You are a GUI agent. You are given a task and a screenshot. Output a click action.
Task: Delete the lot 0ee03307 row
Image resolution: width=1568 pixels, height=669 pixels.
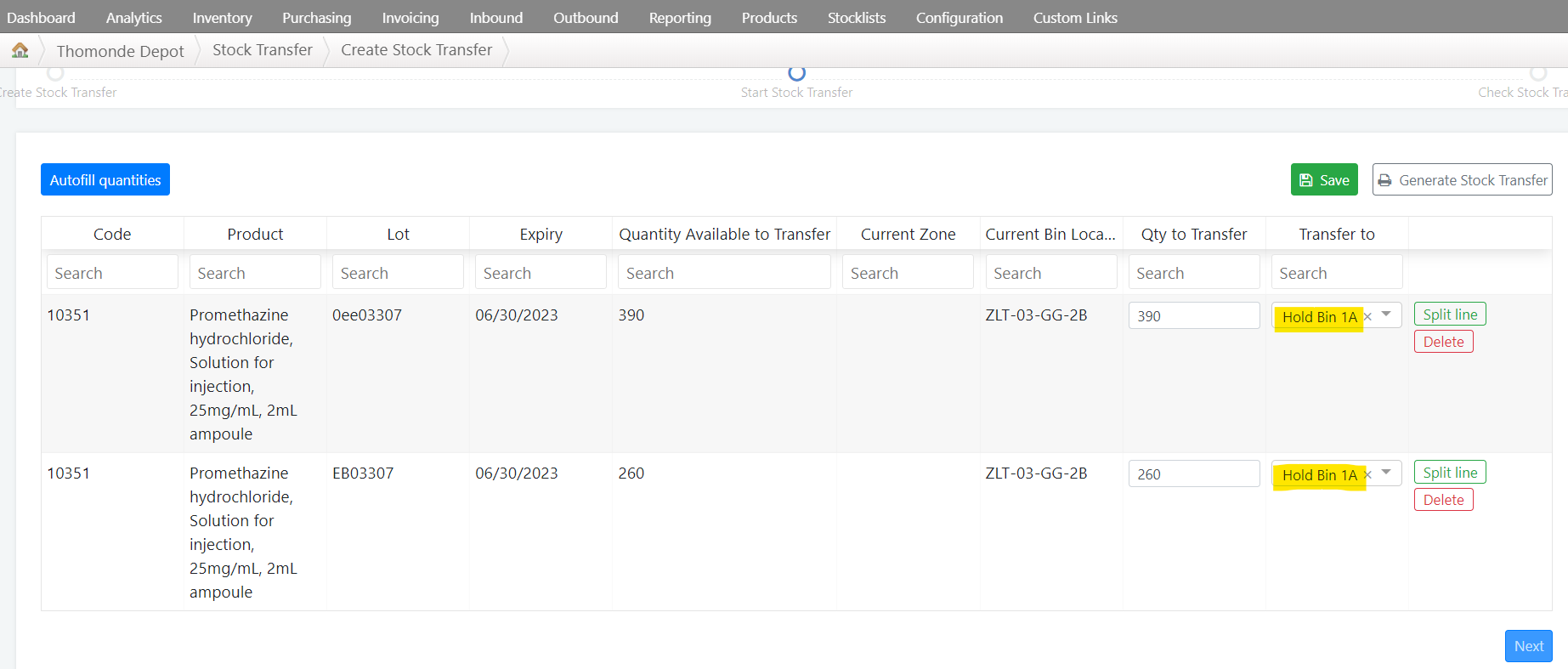(x=1443, y=342)
